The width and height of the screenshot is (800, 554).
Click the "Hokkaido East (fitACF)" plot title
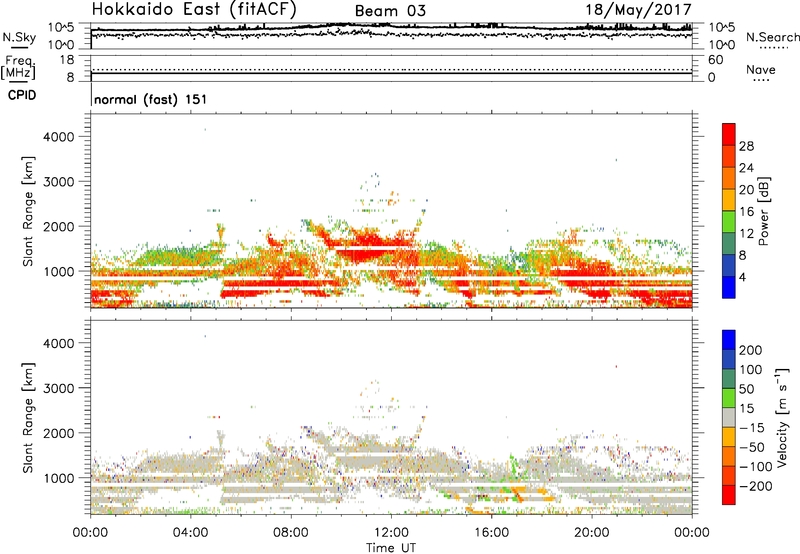pos(194,10)
